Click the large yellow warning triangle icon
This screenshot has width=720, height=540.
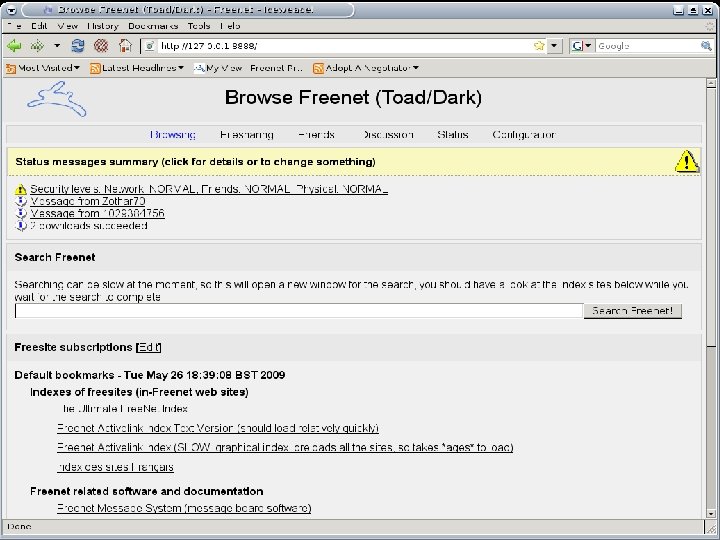tap(687, 161)
